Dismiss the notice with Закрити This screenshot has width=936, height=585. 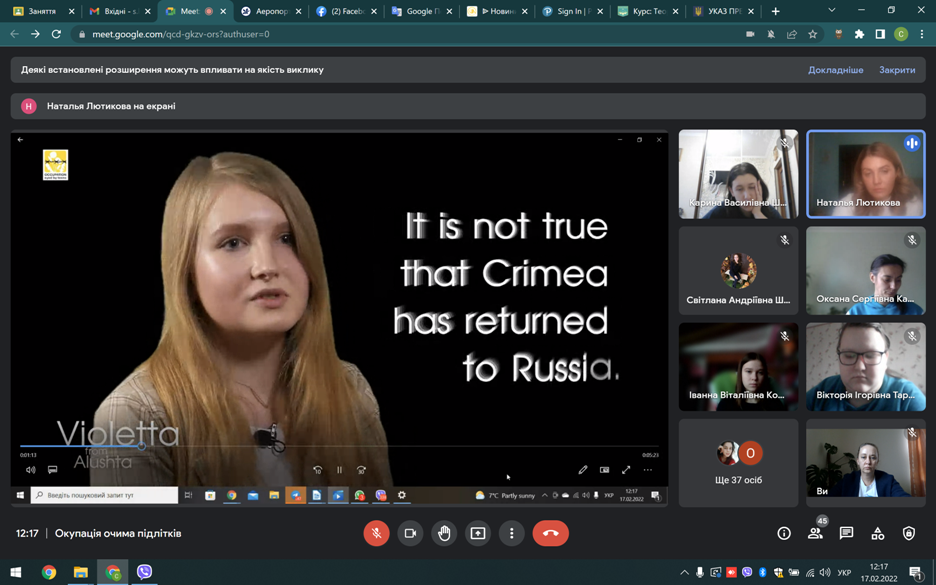click(x=897, y=70)
